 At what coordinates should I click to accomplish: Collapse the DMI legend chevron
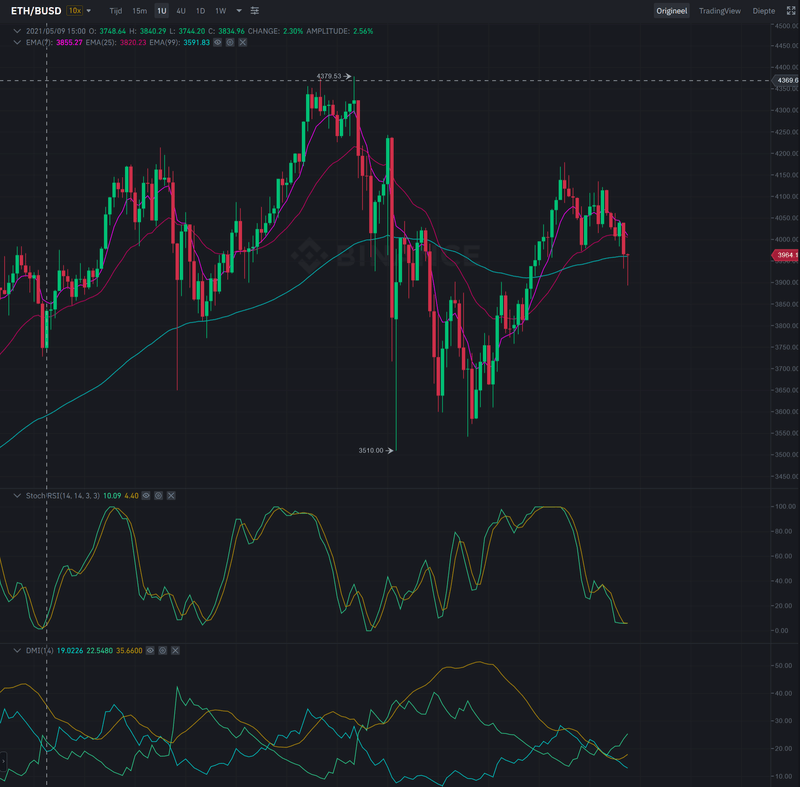(16, 650)
